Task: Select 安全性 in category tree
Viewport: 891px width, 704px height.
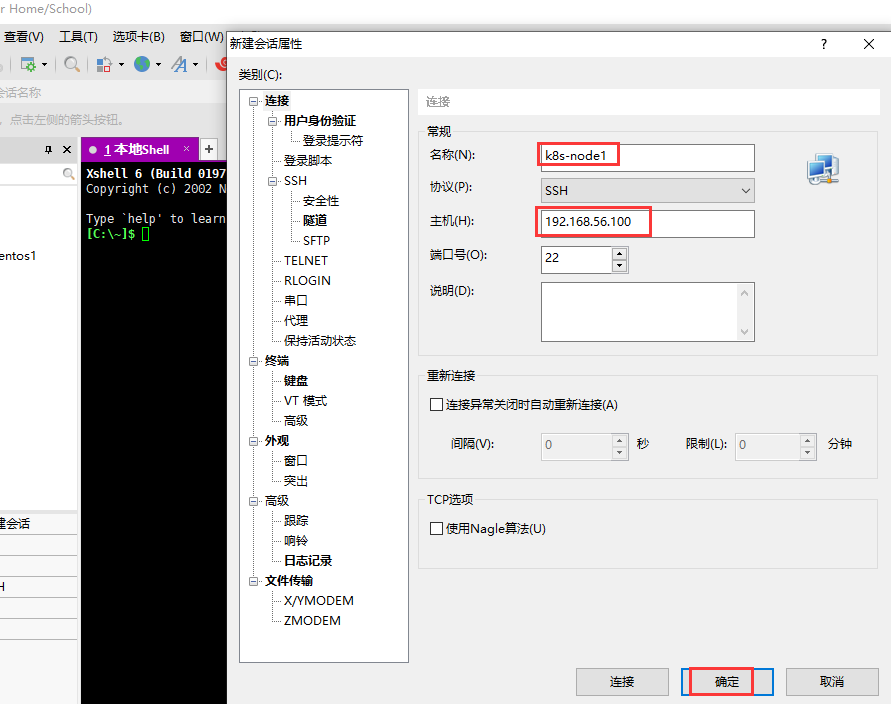Action: point(320,201)
